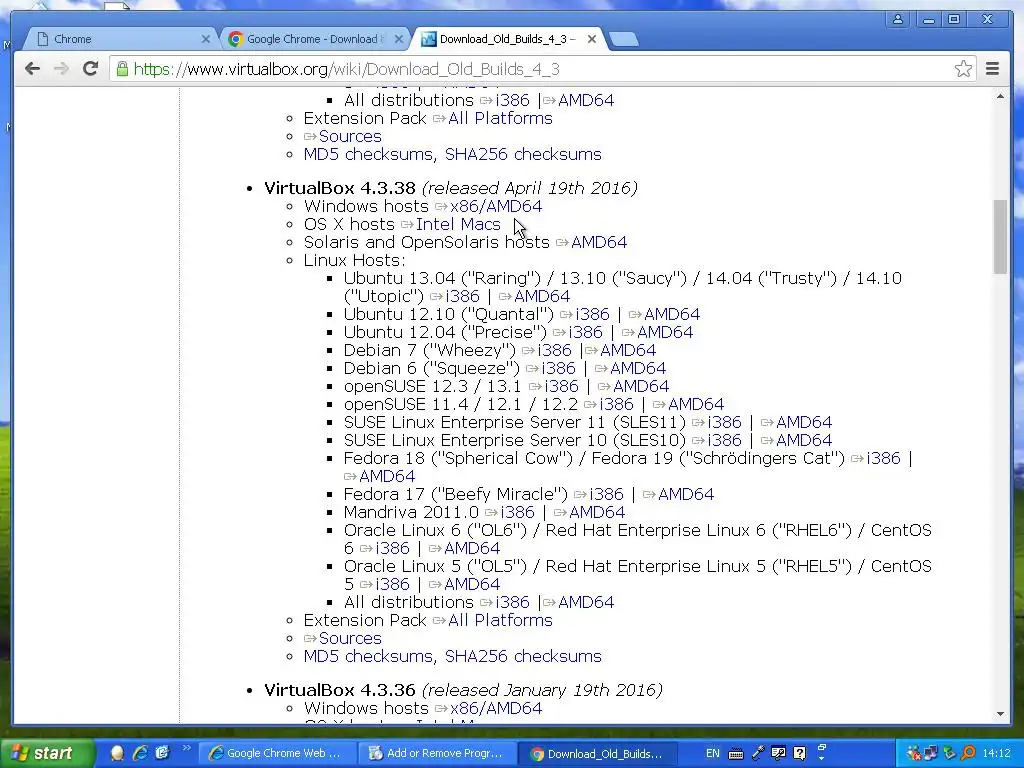
Task: Close the first Chrome tab
Action: pyautogui.click(x=205, y=39)
